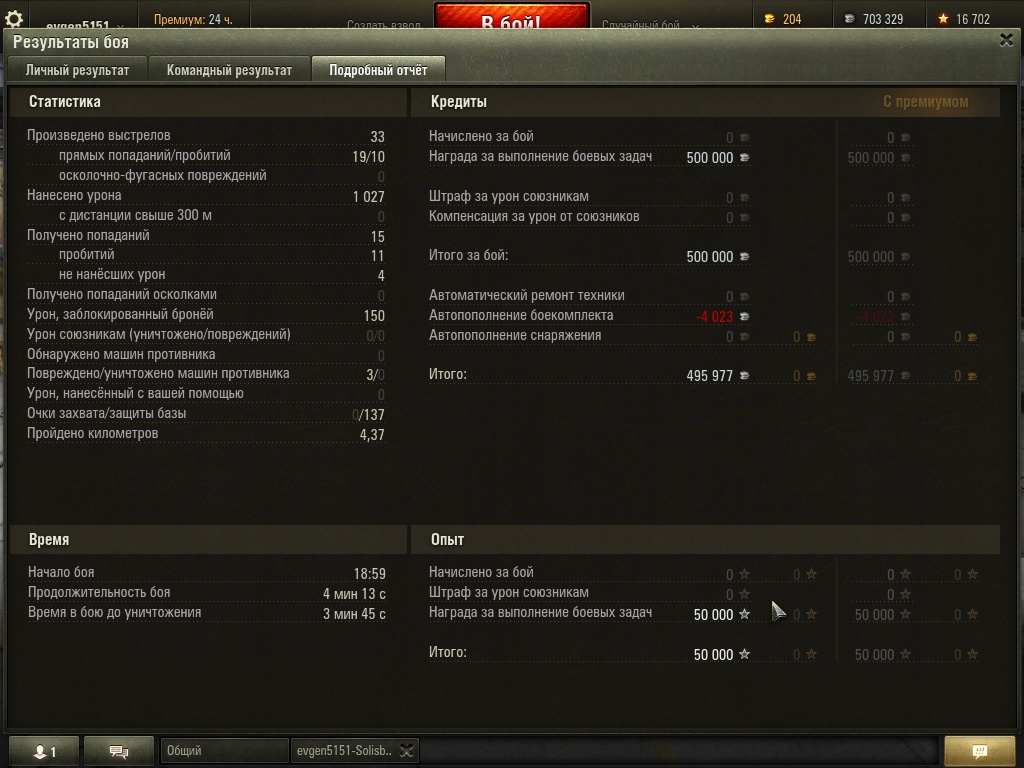1024x768 pixels.
Task: Click the Создать взвод button
Action: 384,25
